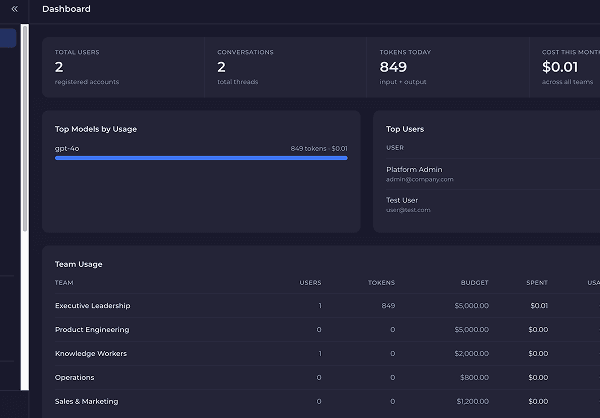Screen dimensions: 600x418
Task: Select the Platform Admin user row
Action: [493, 174]
